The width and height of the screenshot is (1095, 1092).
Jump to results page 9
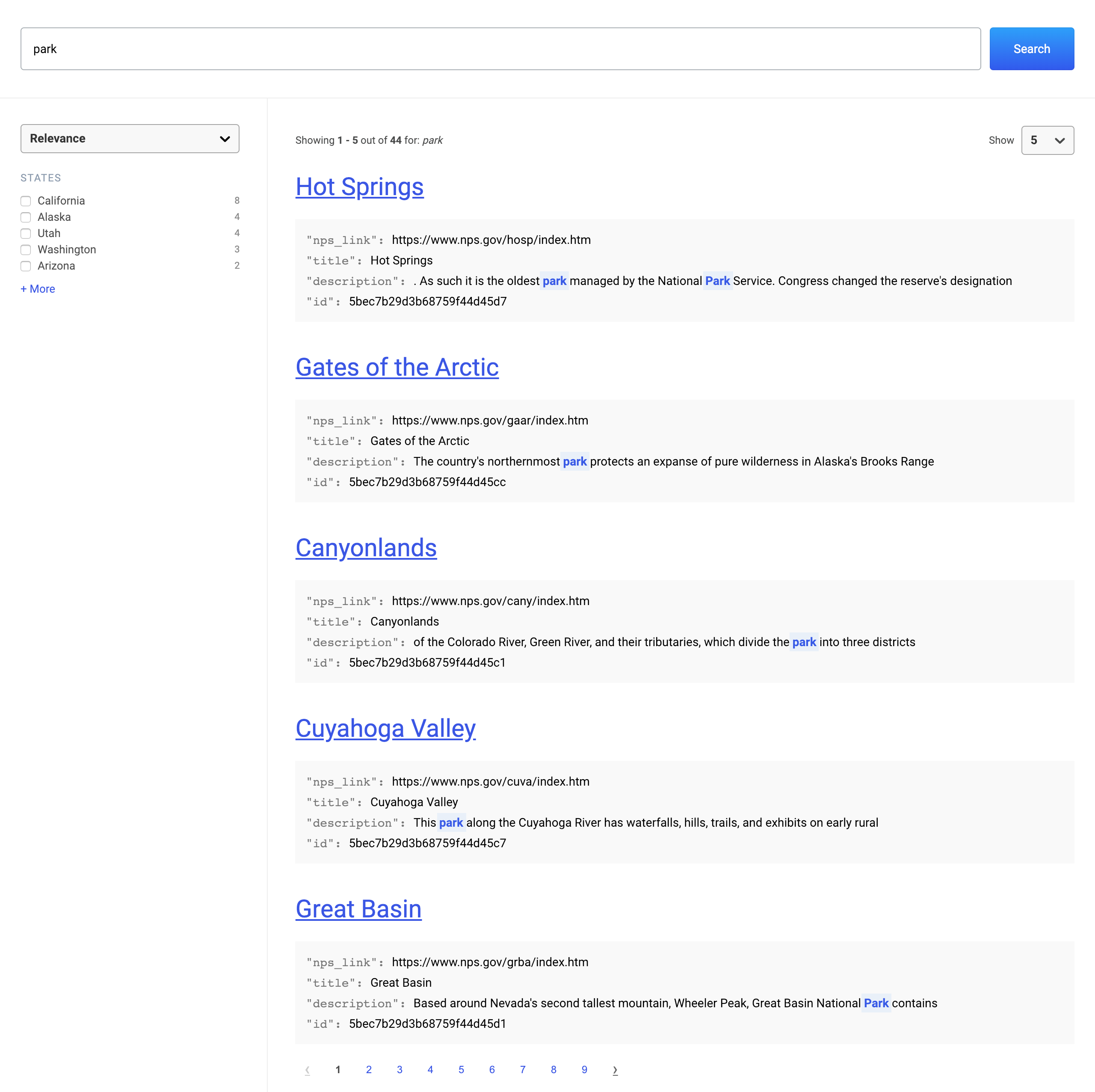(584, 1070)
